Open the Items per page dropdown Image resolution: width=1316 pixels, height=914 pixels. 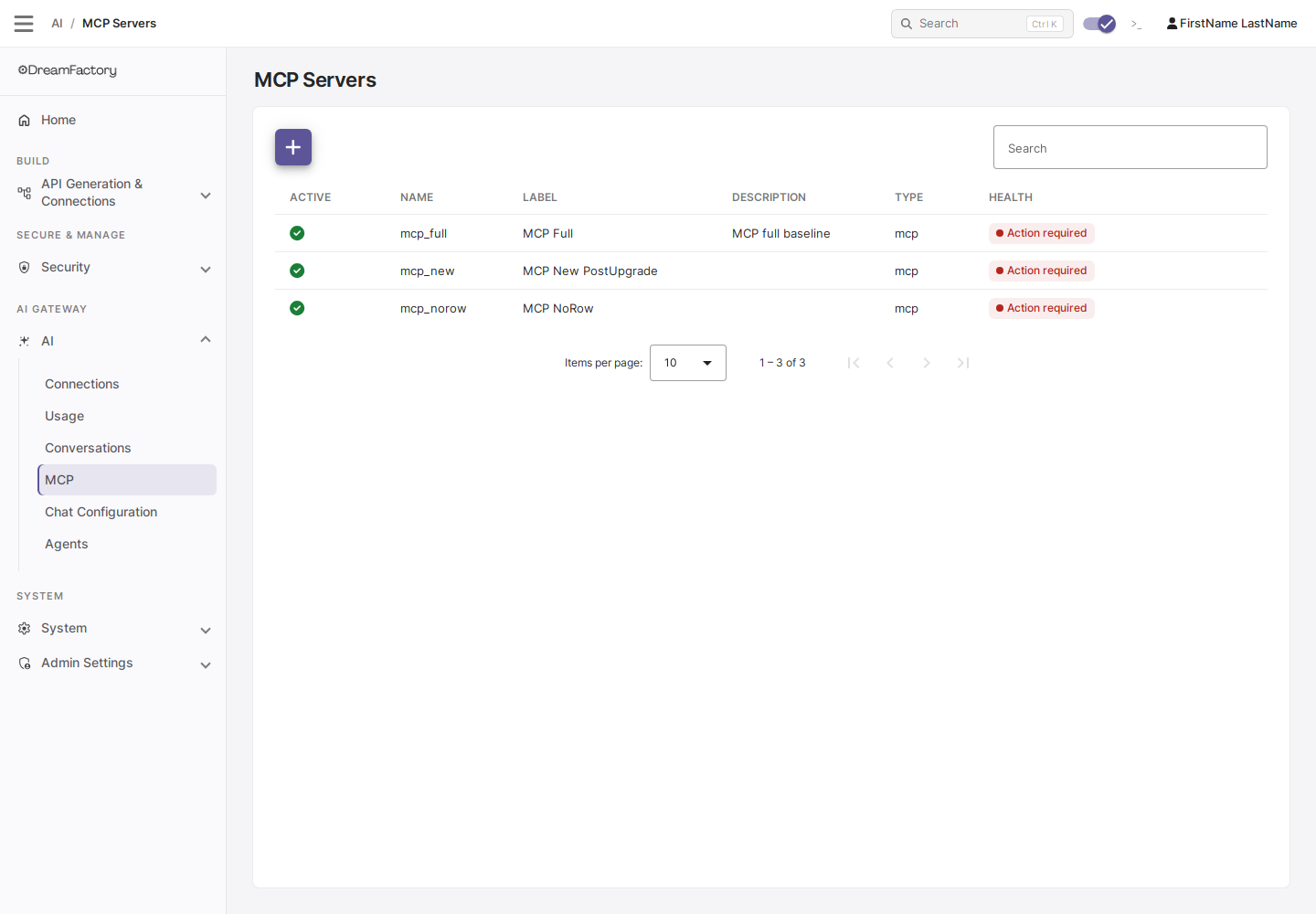(688, 363)
